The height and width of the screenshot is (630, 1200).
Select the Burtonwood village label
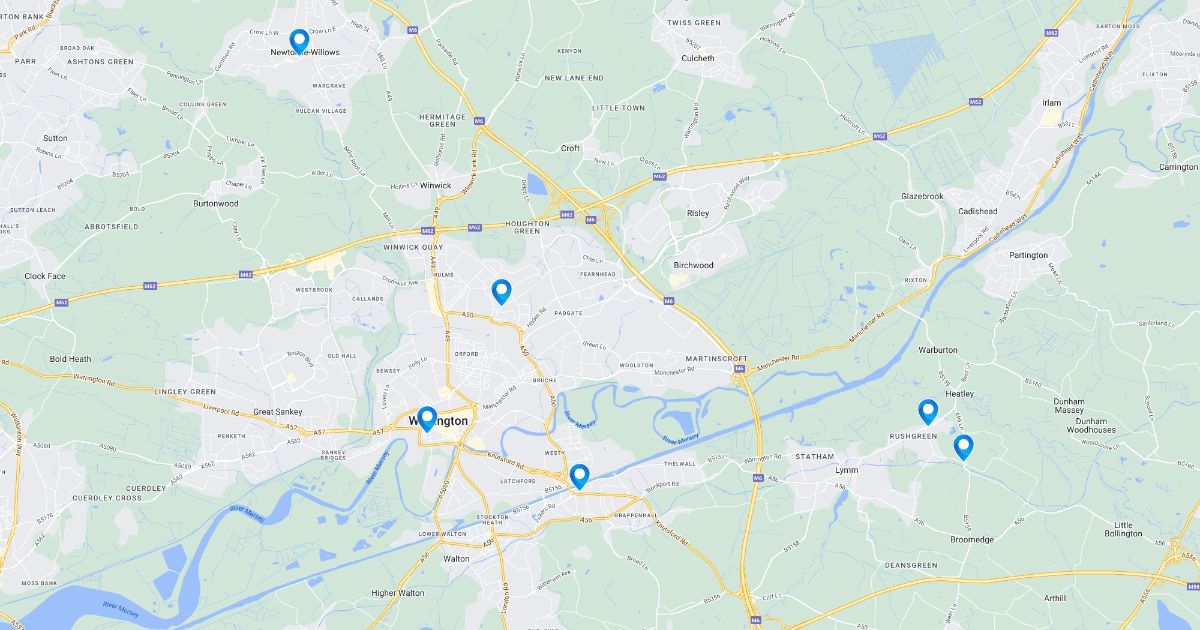216,203
